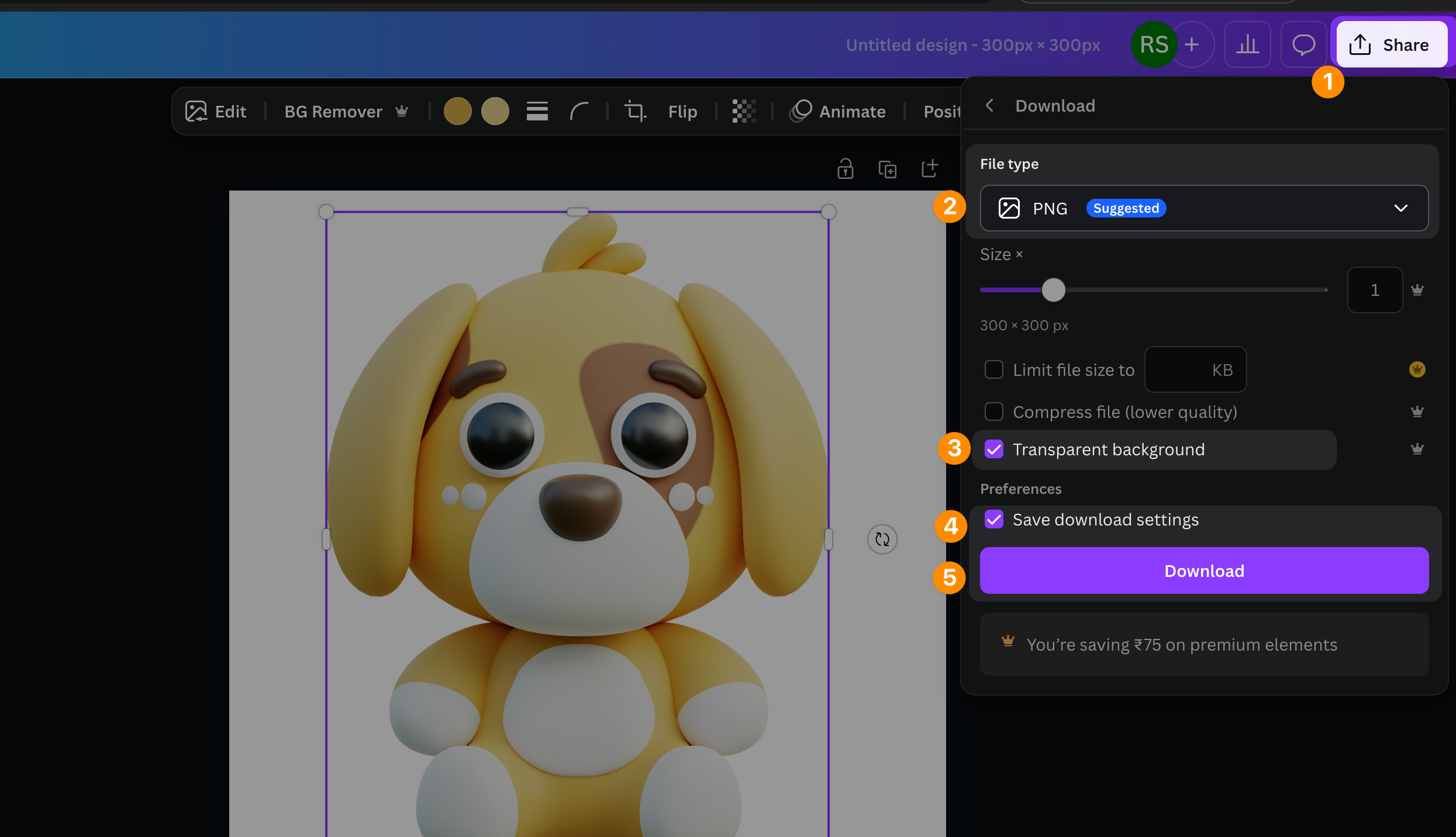
Task: Duplicate the selected element
Action: pos(888,169)
